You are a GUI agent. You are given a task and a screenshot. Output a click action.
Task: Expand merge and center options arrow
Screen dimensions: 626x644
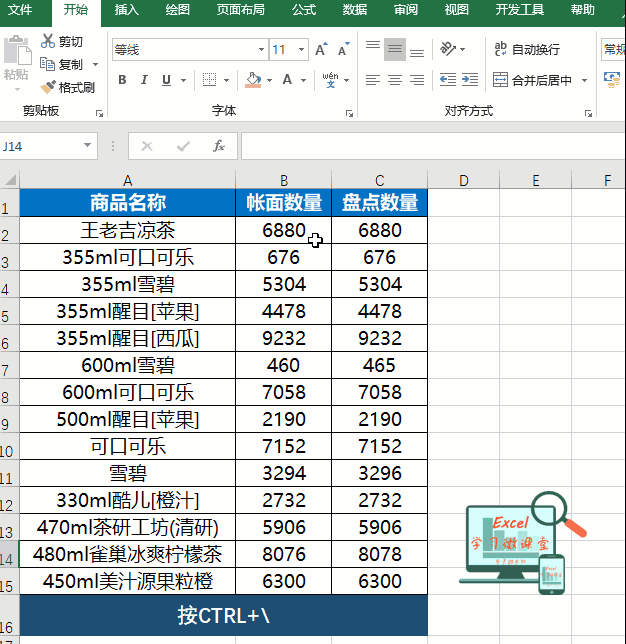[x=585, y=80]
